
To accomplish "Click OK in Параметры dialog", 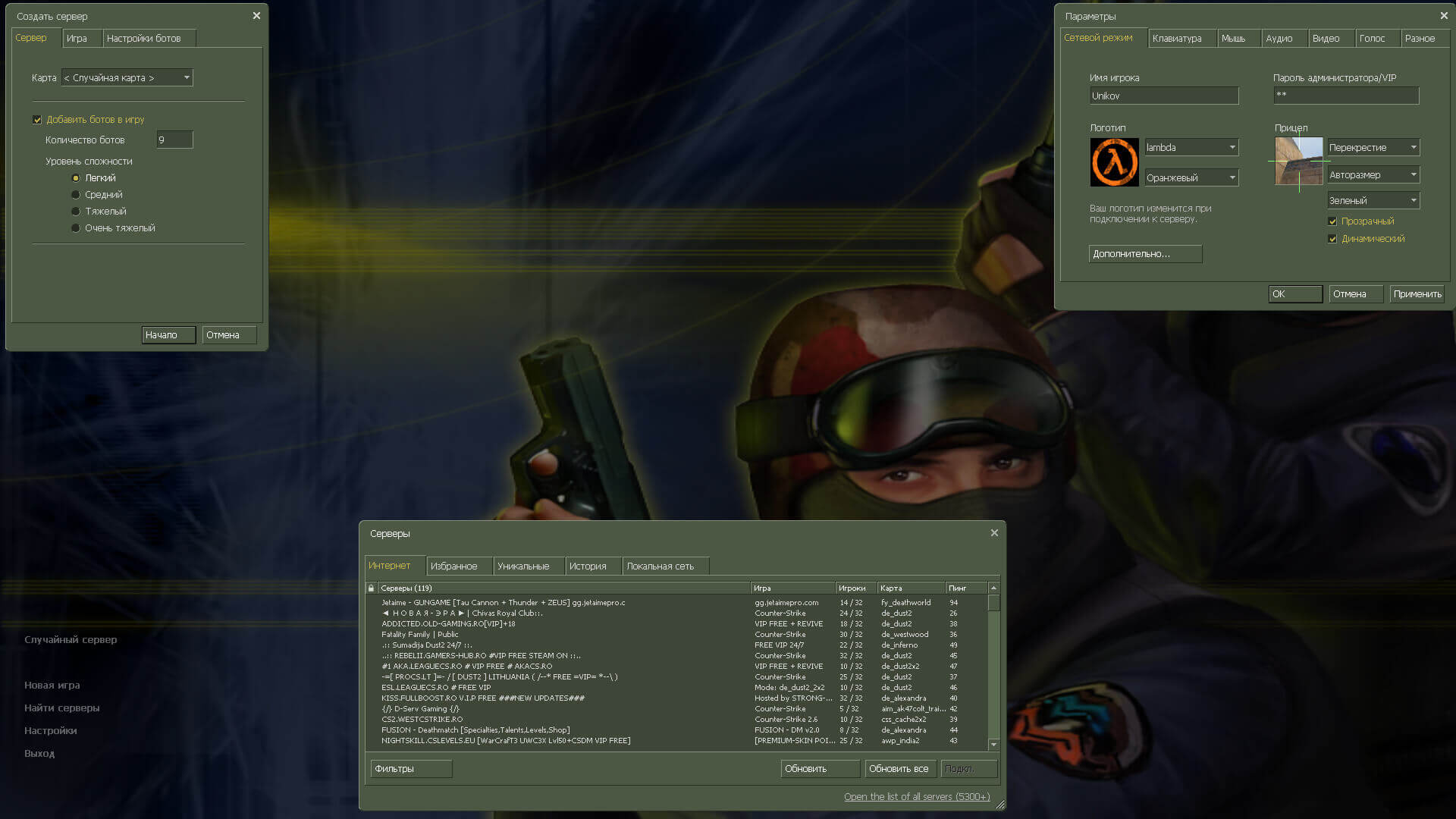I will coord(1295,294).
